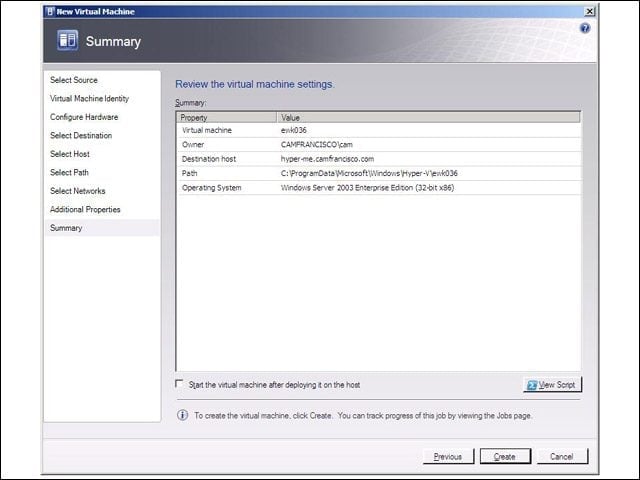This screenshot has height=480, width=640.
Task: Click the value ewk036
Action: 293,130
